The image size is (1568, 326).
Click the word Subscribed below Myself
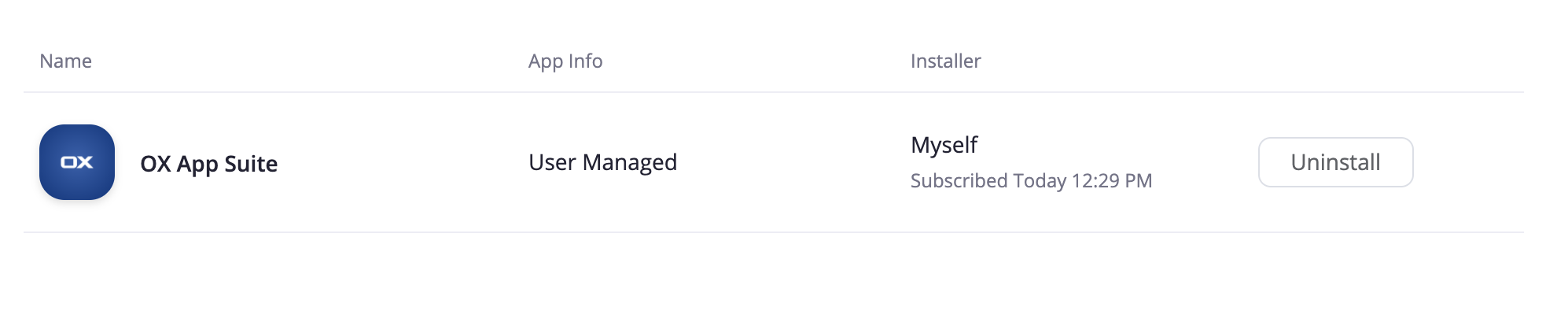click(959, 181)
